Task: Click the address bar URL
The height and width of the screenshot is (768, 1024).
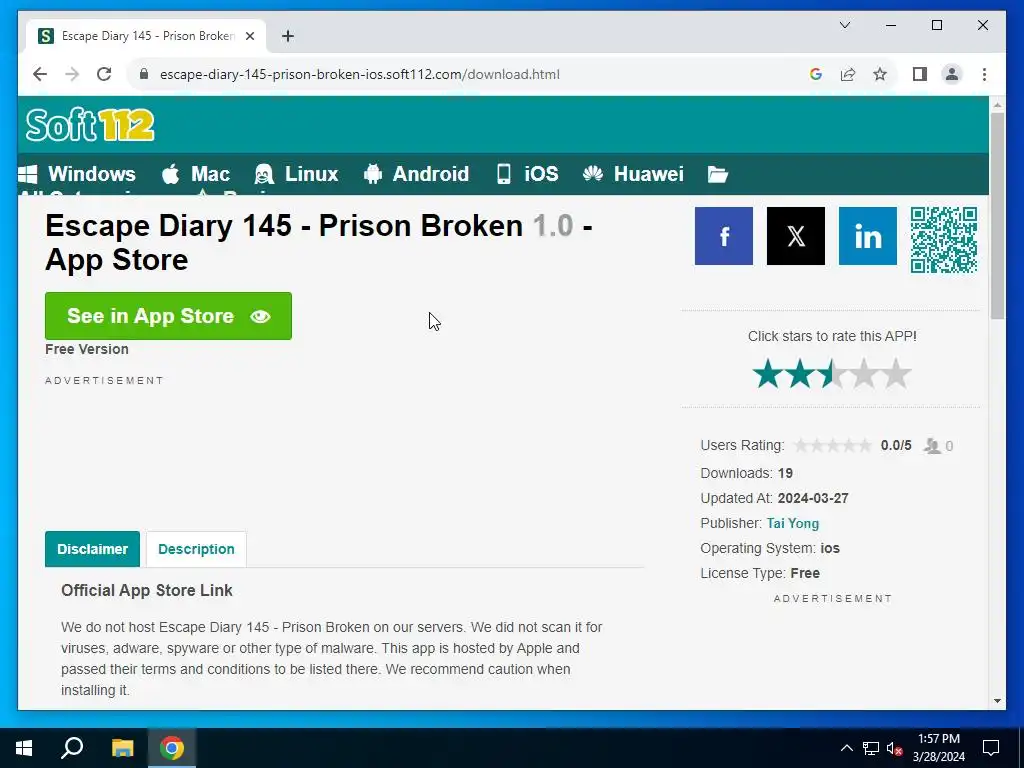Action: pos(360,74)
